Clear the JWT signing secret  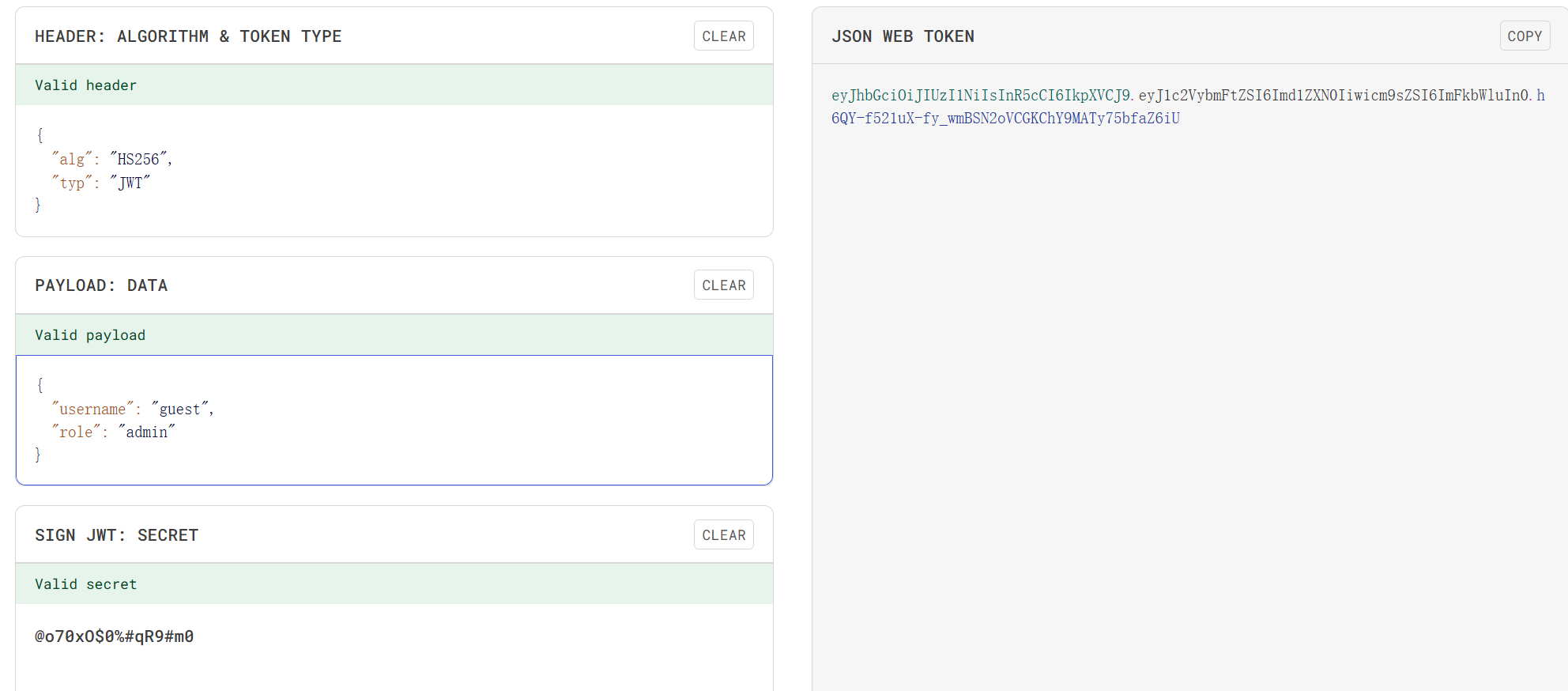723,535
